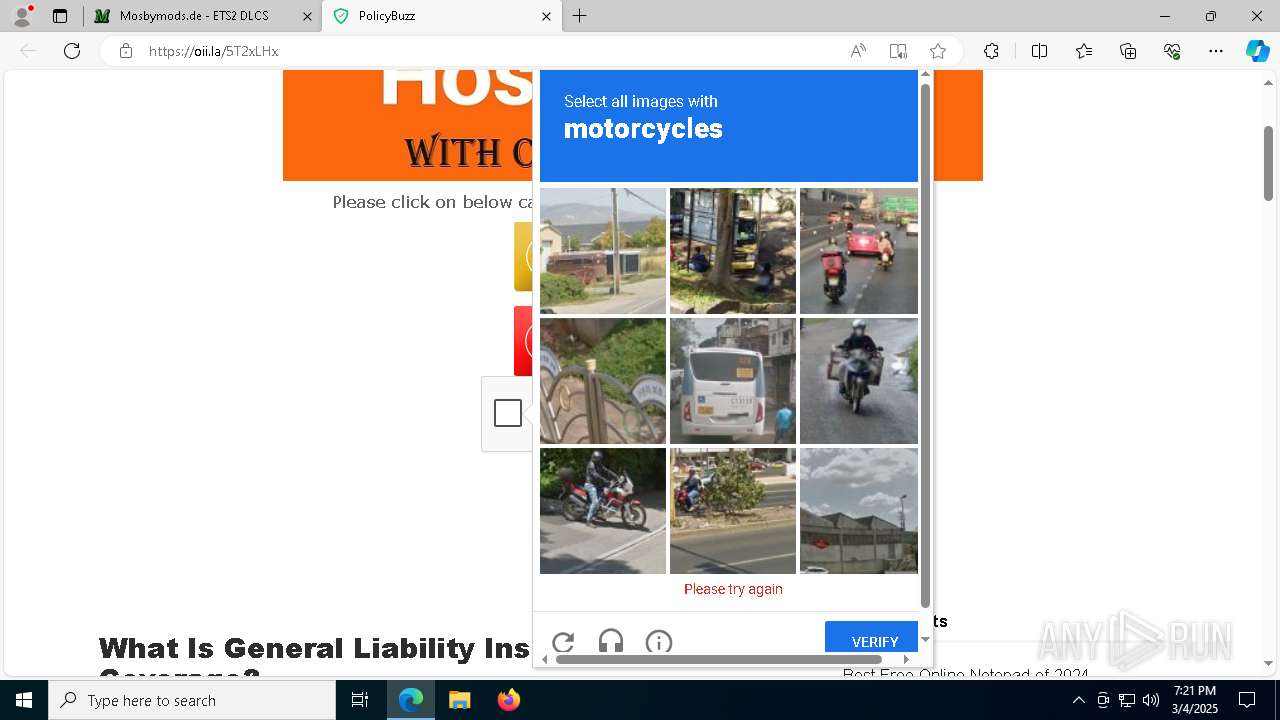Select the parked red motorcycle captcha tile

click(x=603, y=511)
